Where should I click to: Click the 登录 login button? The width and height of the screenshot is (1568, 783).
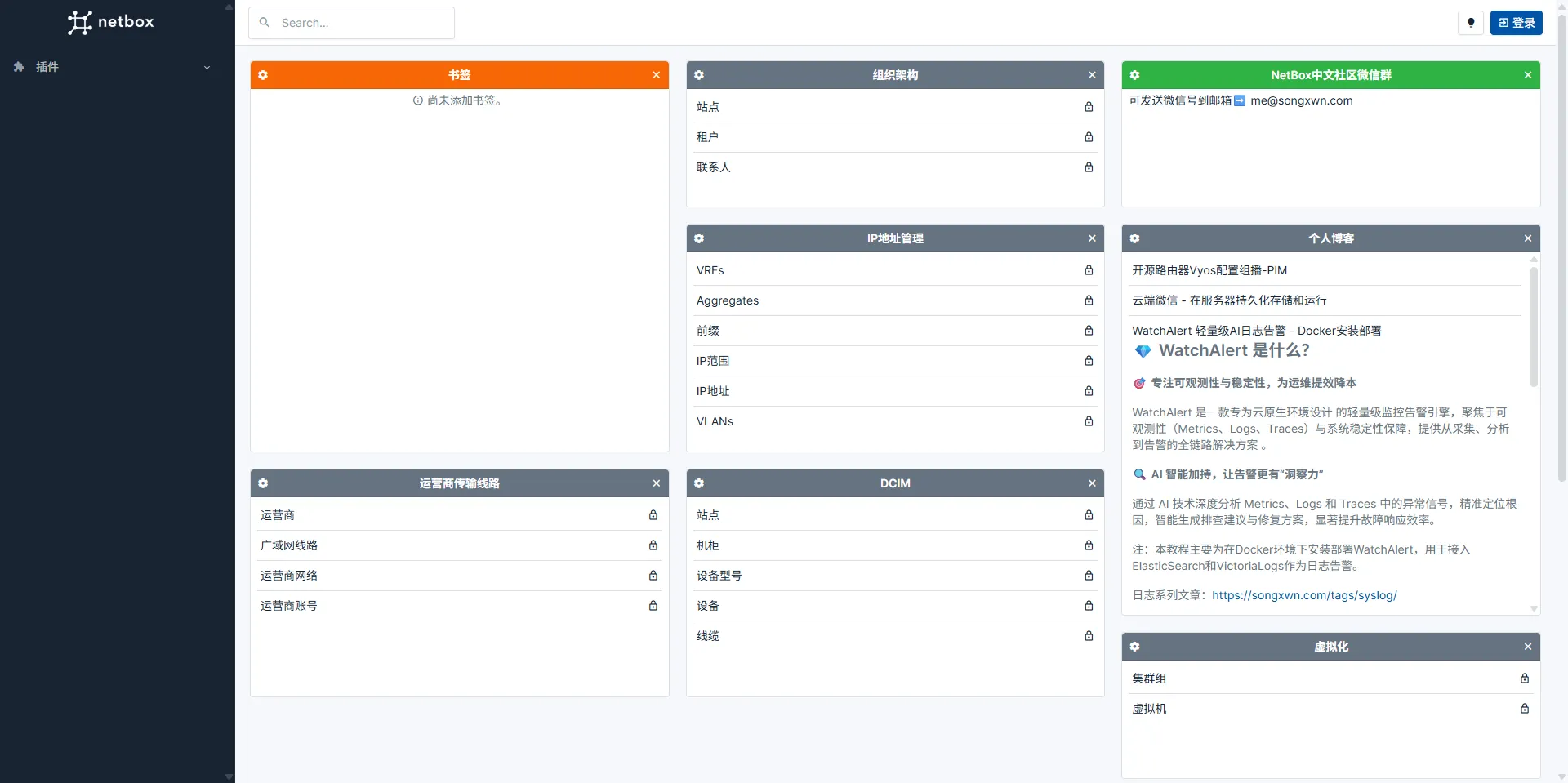click(x=1517, y=23)
